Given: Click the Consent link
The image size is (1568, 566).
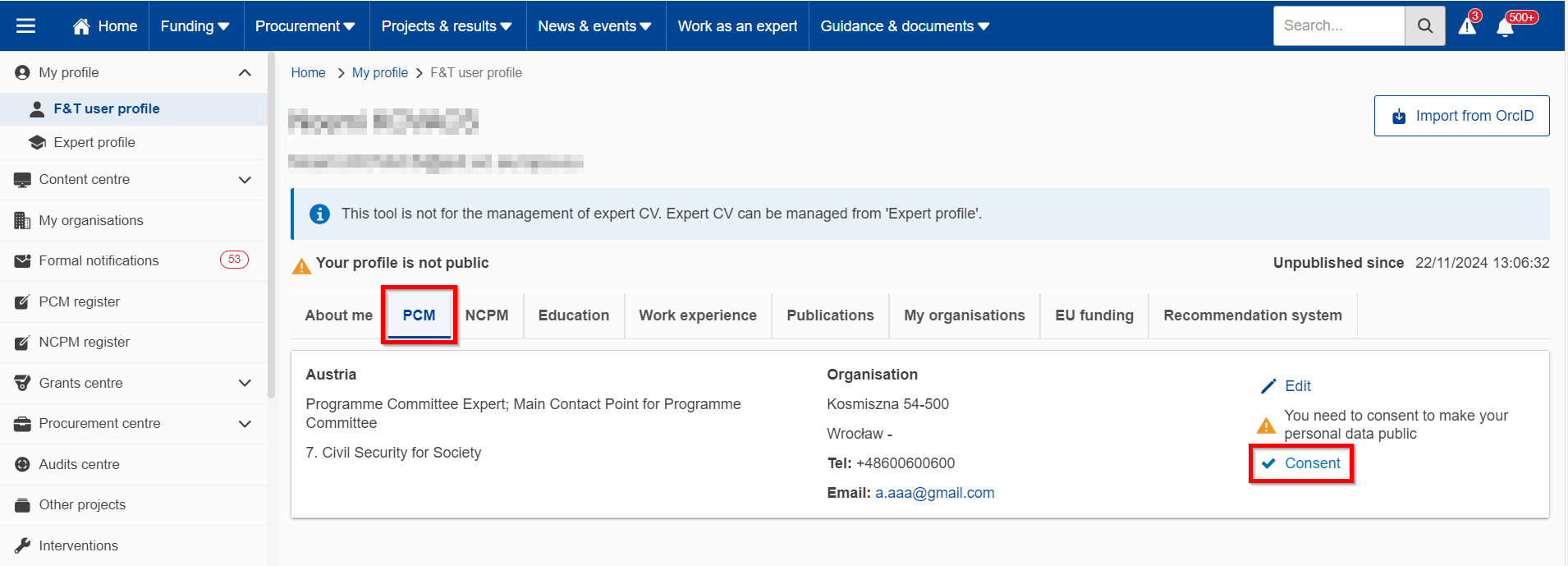Looking at the screenshot, I should 1312,463.
